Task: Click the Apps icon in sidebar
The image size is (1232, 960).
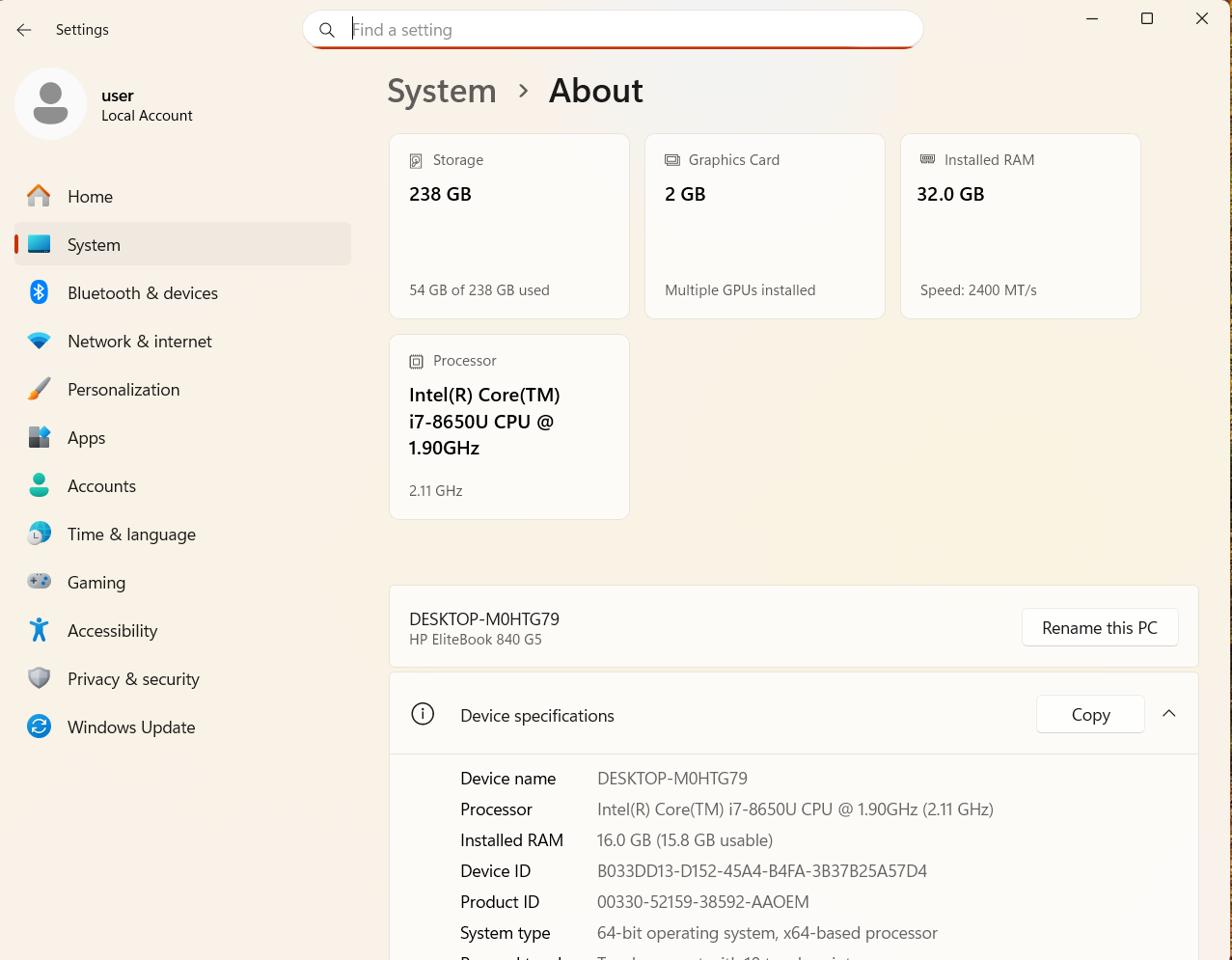Action: click(x=39, y=437)
